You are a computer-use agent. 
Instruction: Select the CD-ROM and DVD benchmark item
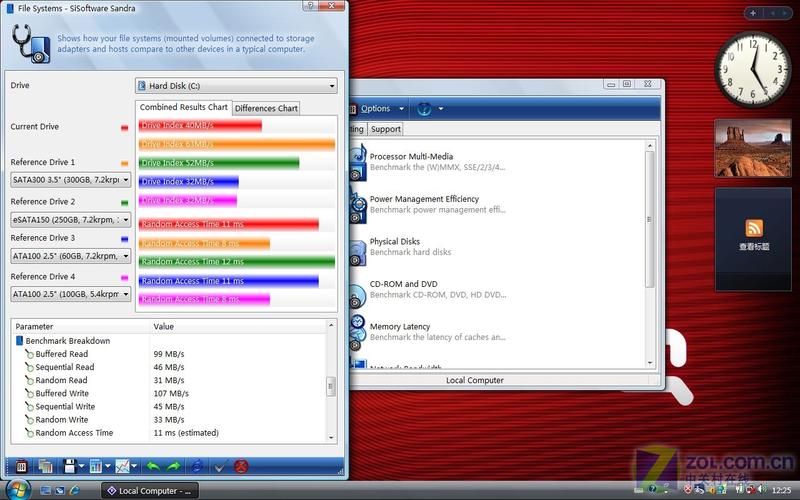pos(429,289)
